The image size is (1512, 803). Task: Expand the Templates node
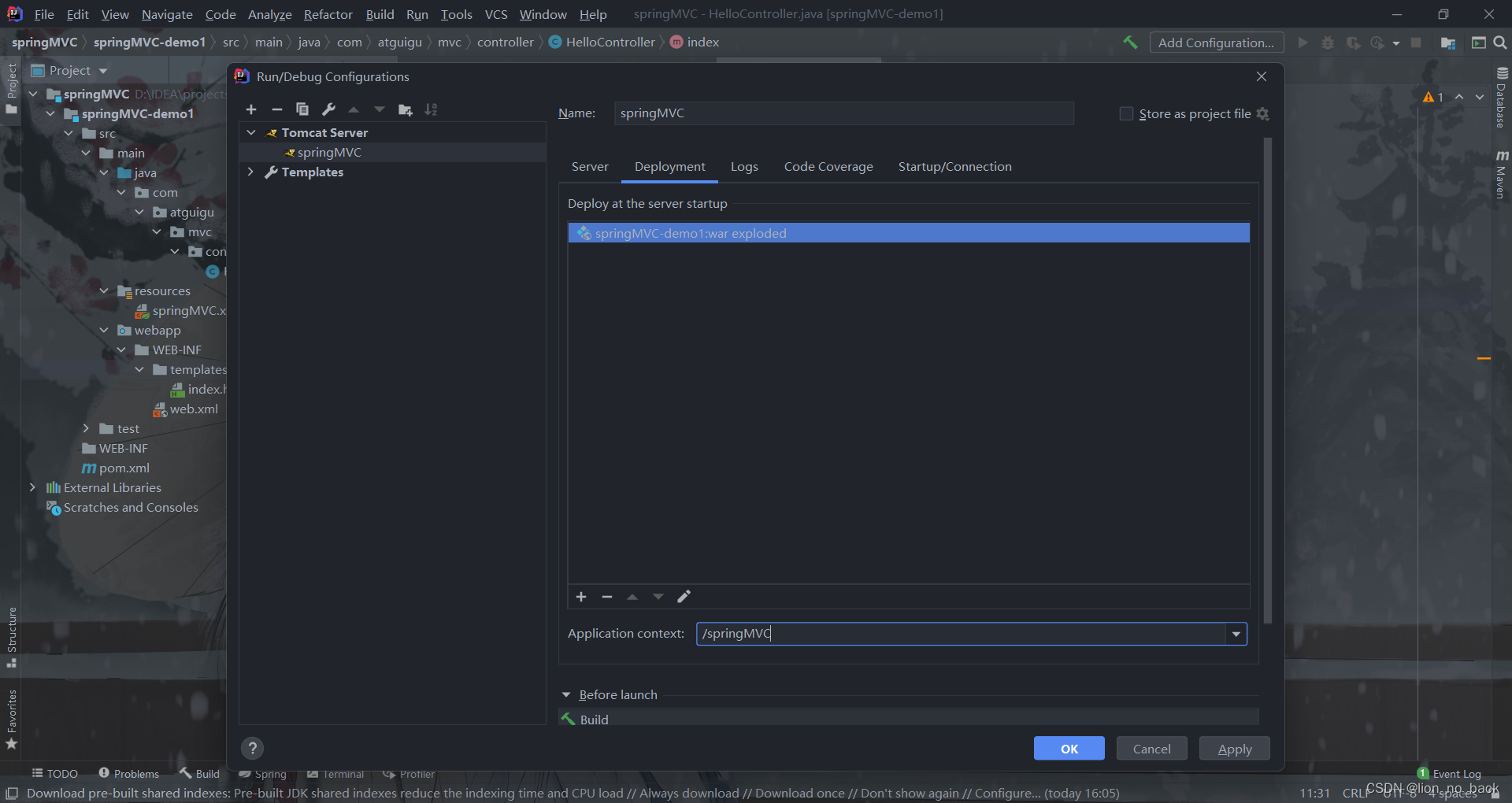(251, 172)
